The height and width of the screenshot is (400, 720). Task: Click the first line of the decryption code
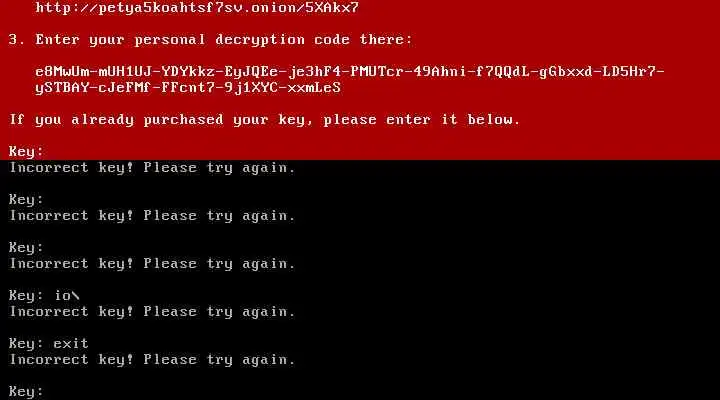coord(350,72)
